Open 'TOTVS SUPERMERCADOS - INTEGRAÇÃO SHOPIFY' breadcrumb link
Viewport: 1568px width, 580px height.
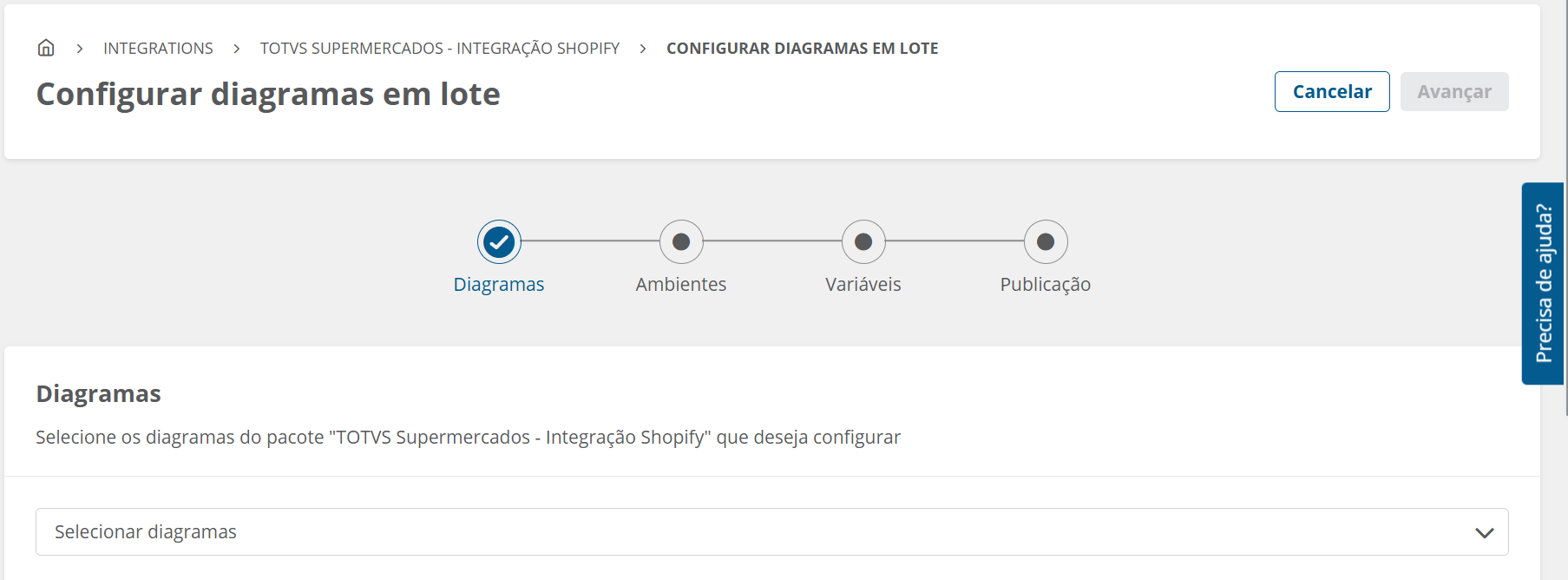439,48
